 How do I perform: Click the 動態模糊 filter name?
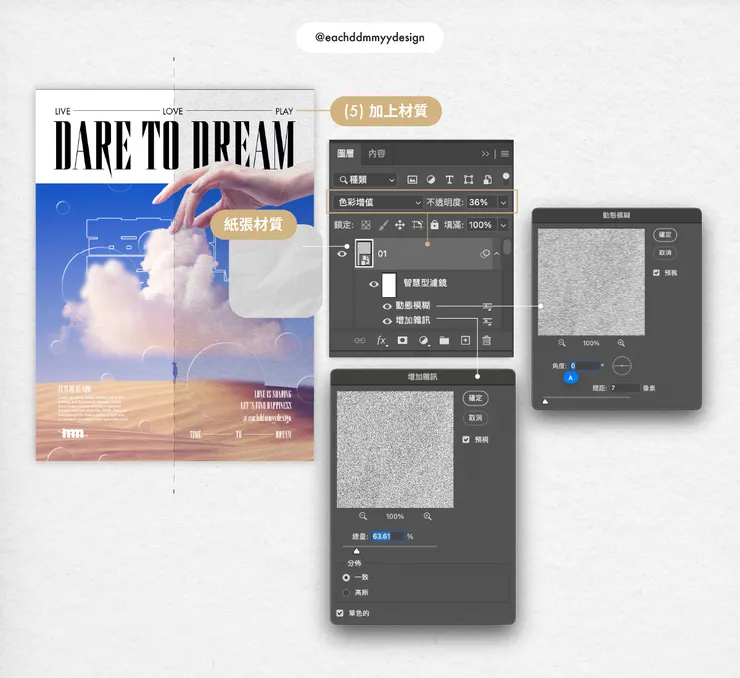pos(413,306)
